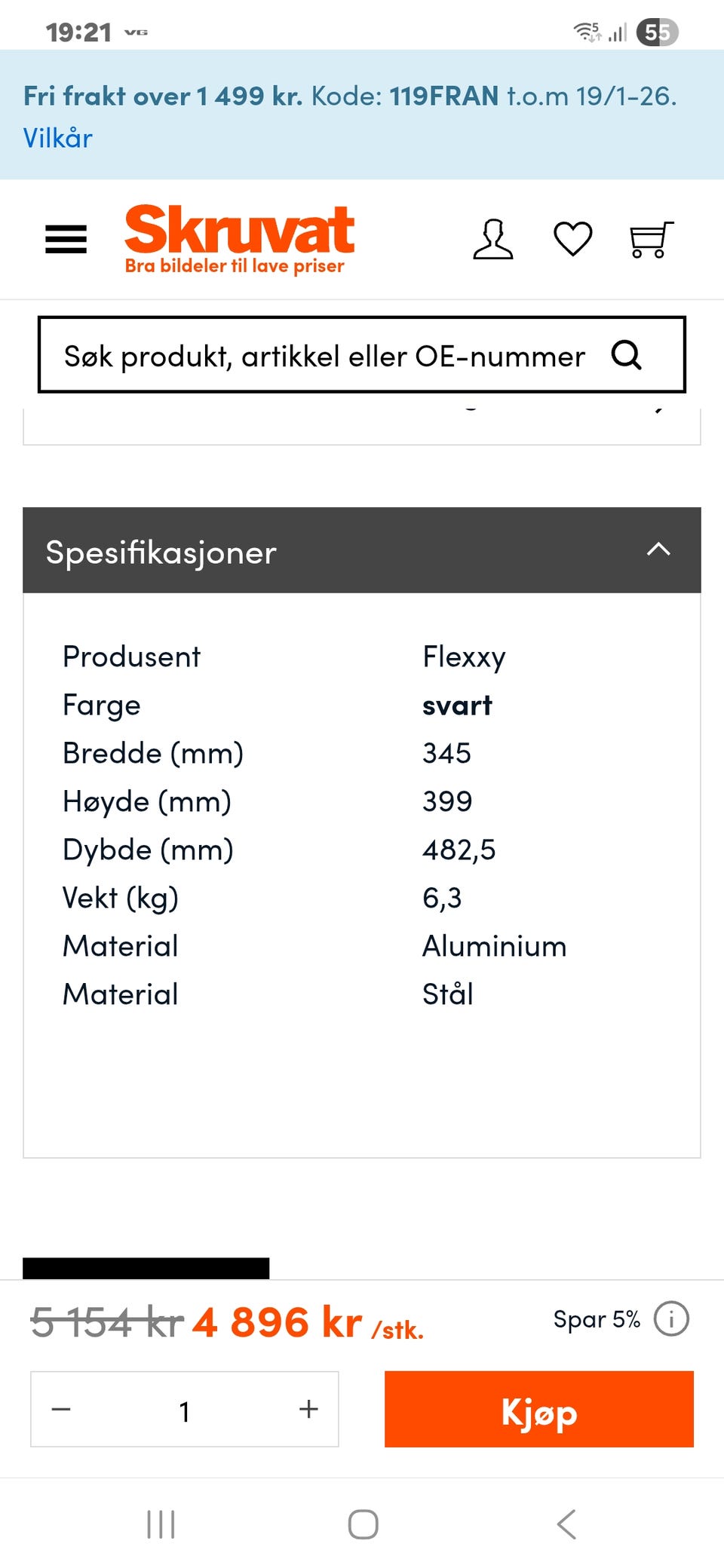The height and width of the screenshot is (1568, 724).
Task: Click the quantity number field
Action: [x=185, y=1410]
